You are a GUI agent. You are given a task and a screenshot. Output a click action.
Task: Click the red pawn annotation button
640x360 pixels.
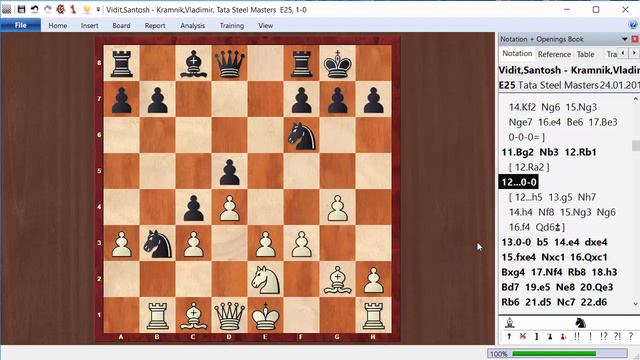pos(563,336)
